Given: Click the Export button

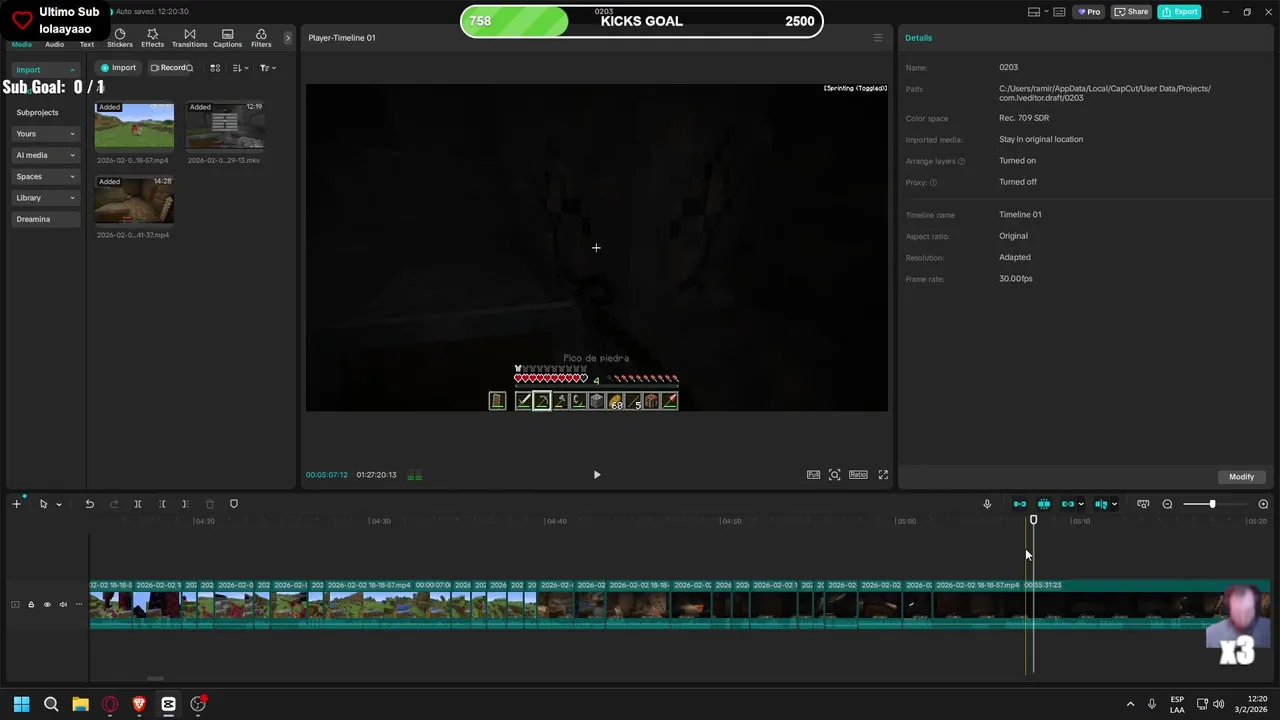Looking at the screenshot, I should 1179,12.
